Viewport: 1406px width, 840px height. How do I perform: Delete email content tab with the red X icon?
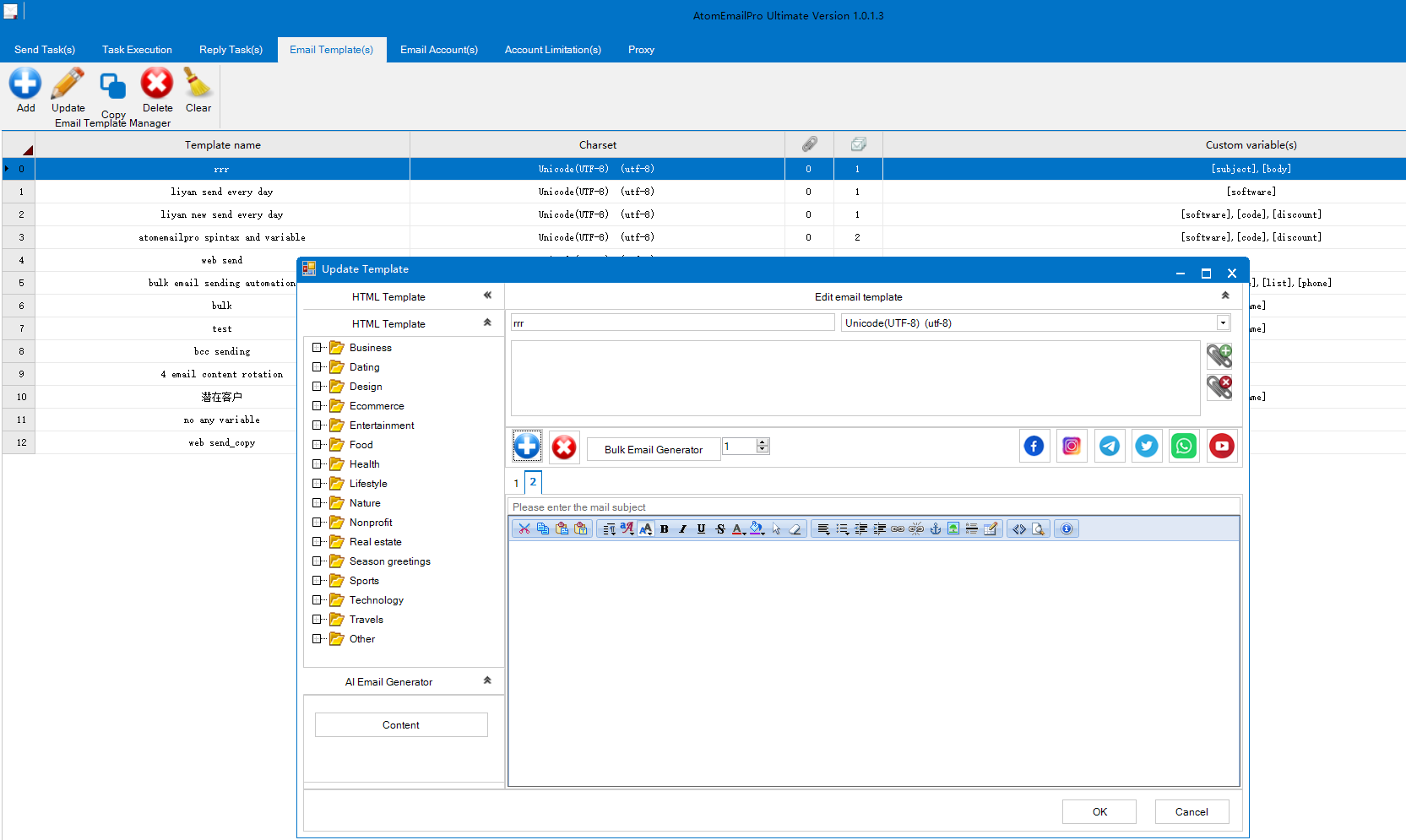tap(564, 447)
